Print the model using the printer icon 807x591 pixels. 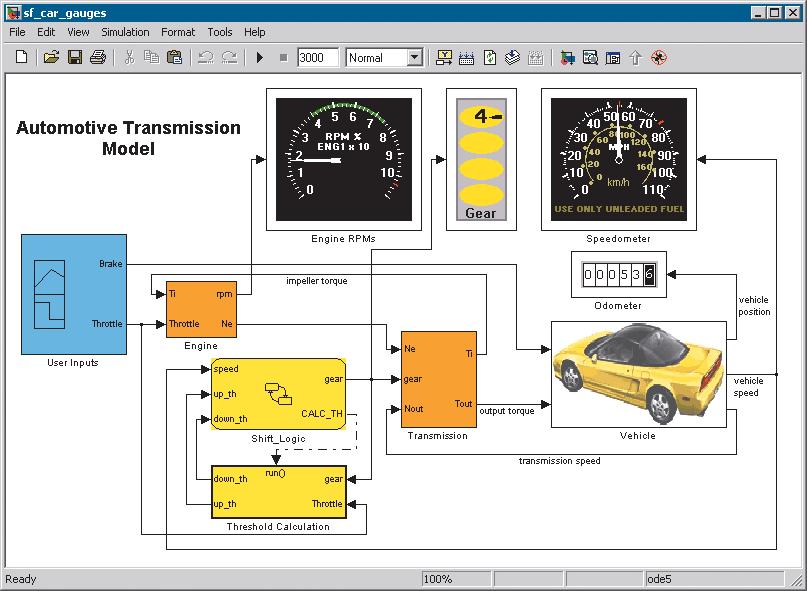click(98, 57)
